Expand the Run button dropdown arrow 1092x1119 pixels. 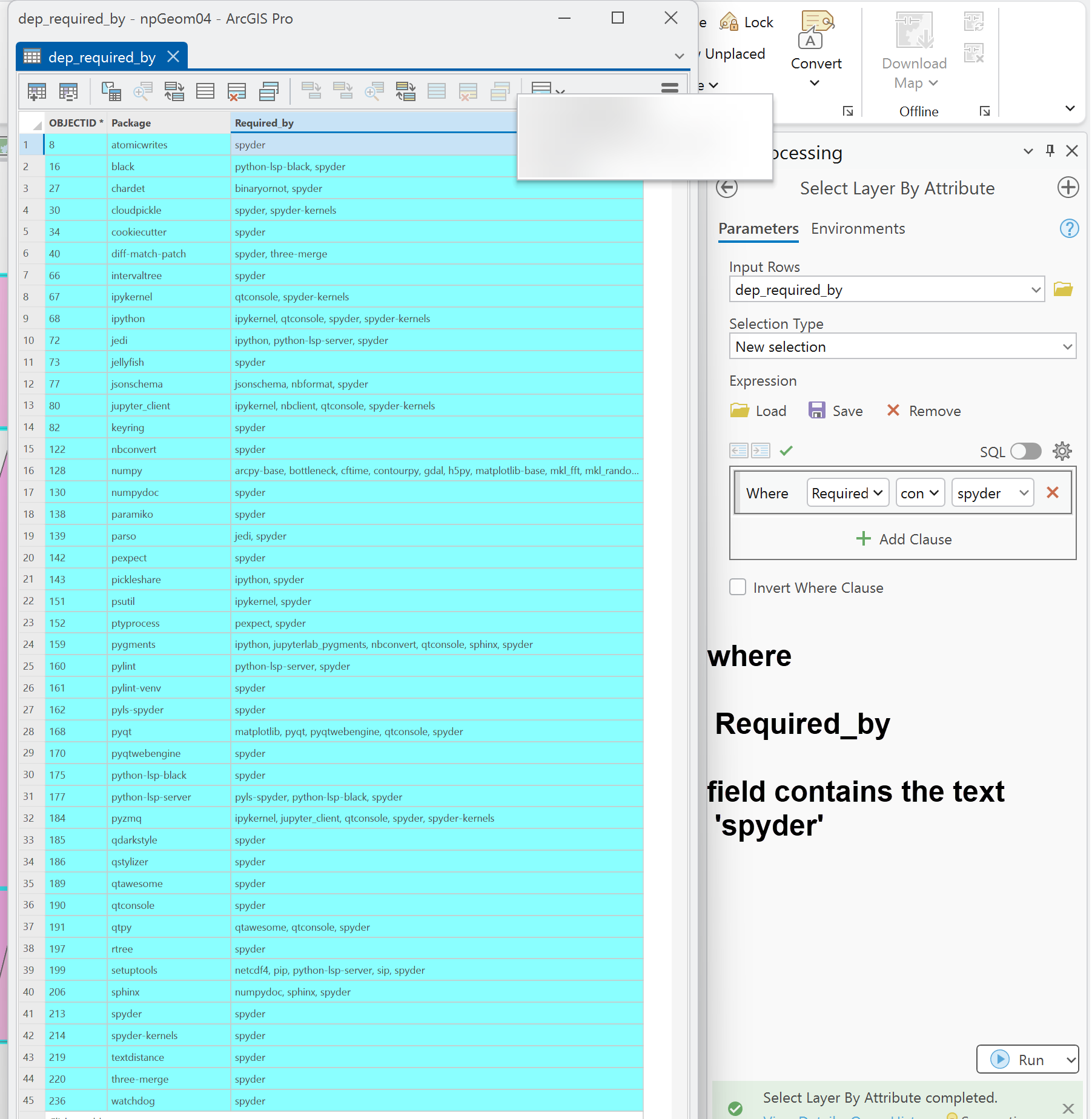(1071, 1060)
